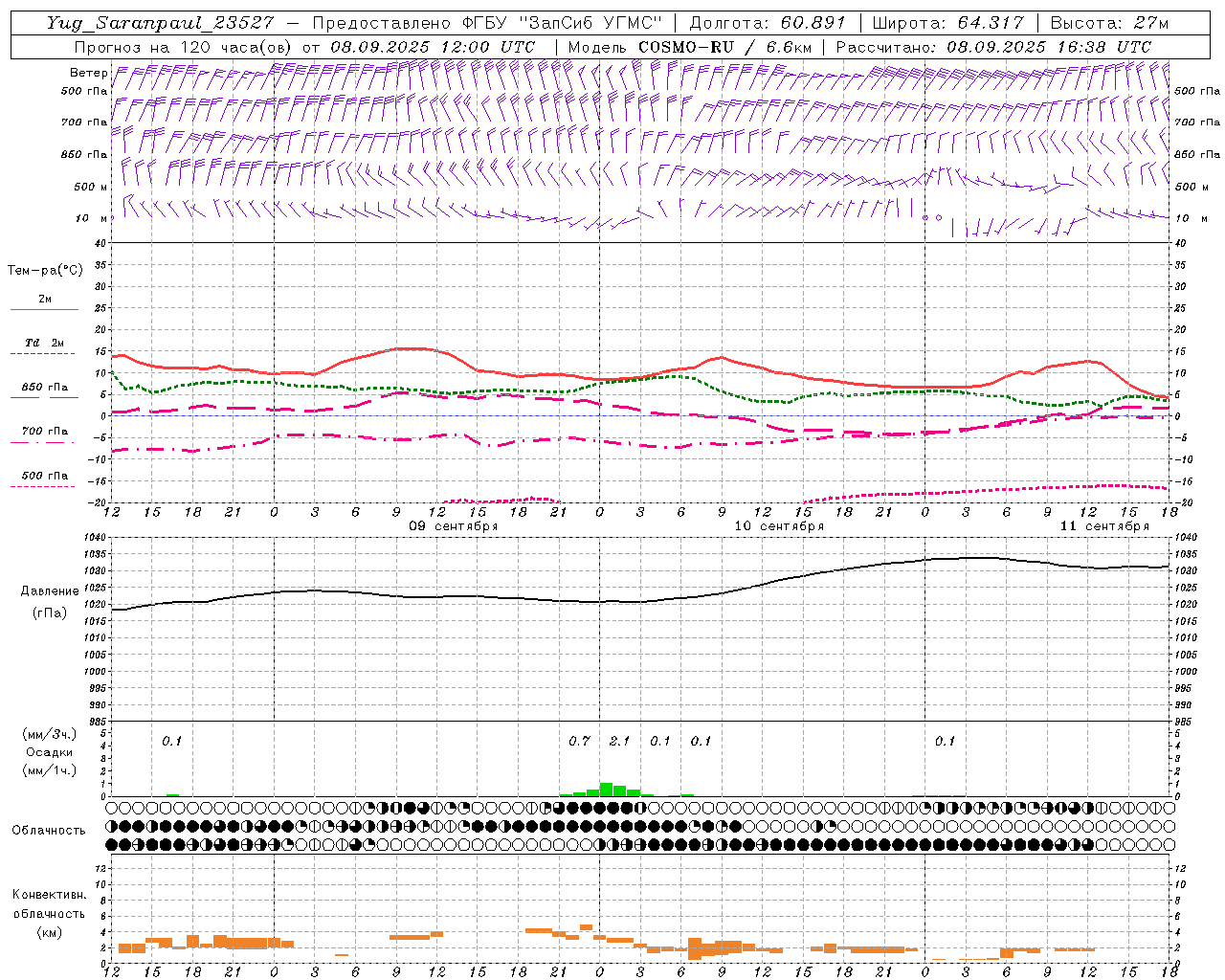
Task: Click the green dotted line sample under Td 2м
Action: [42, 354]
